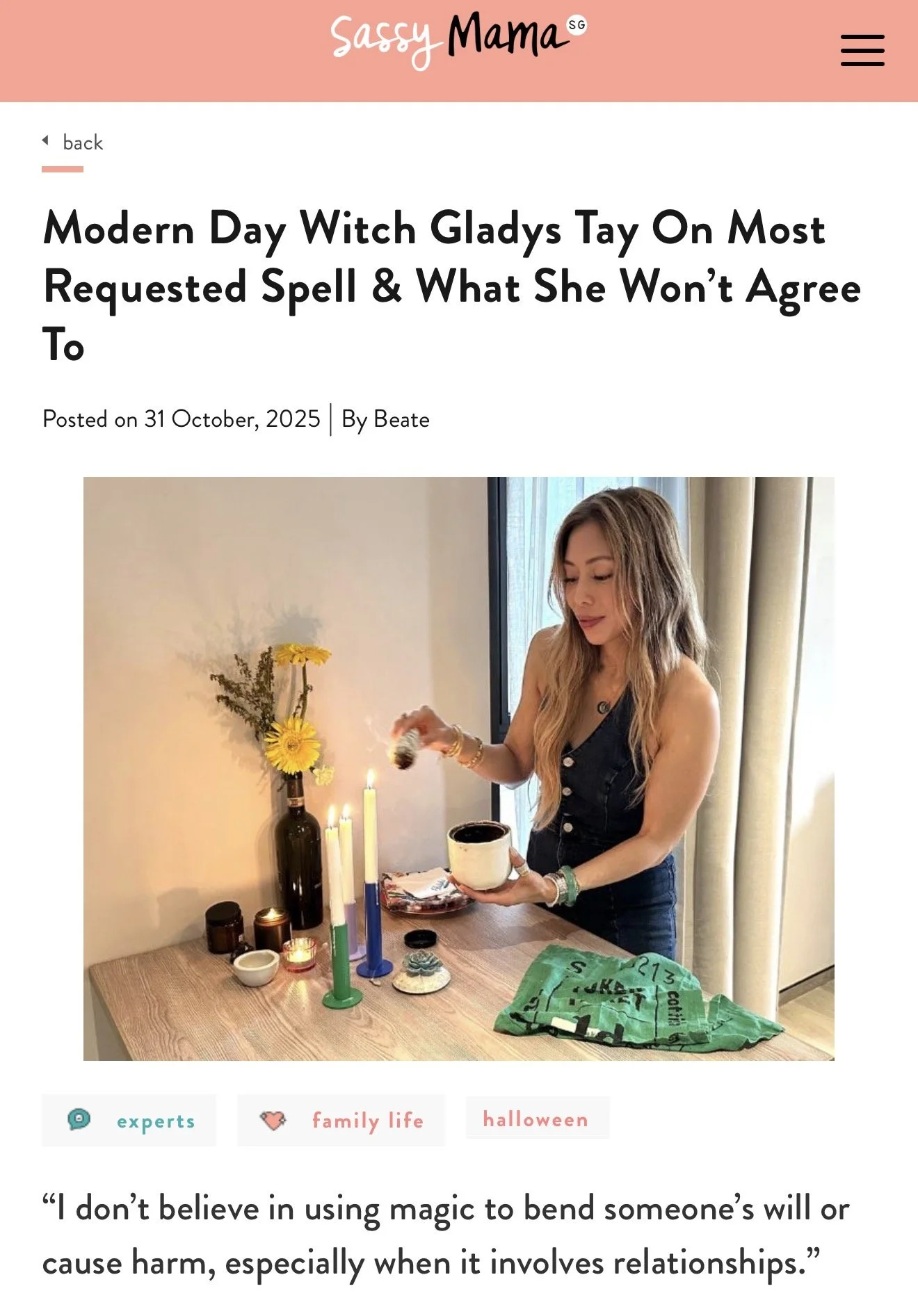This screenshot has height=1316, width=918.
Task: Open the halloween tag
Action: [537, 1118]
